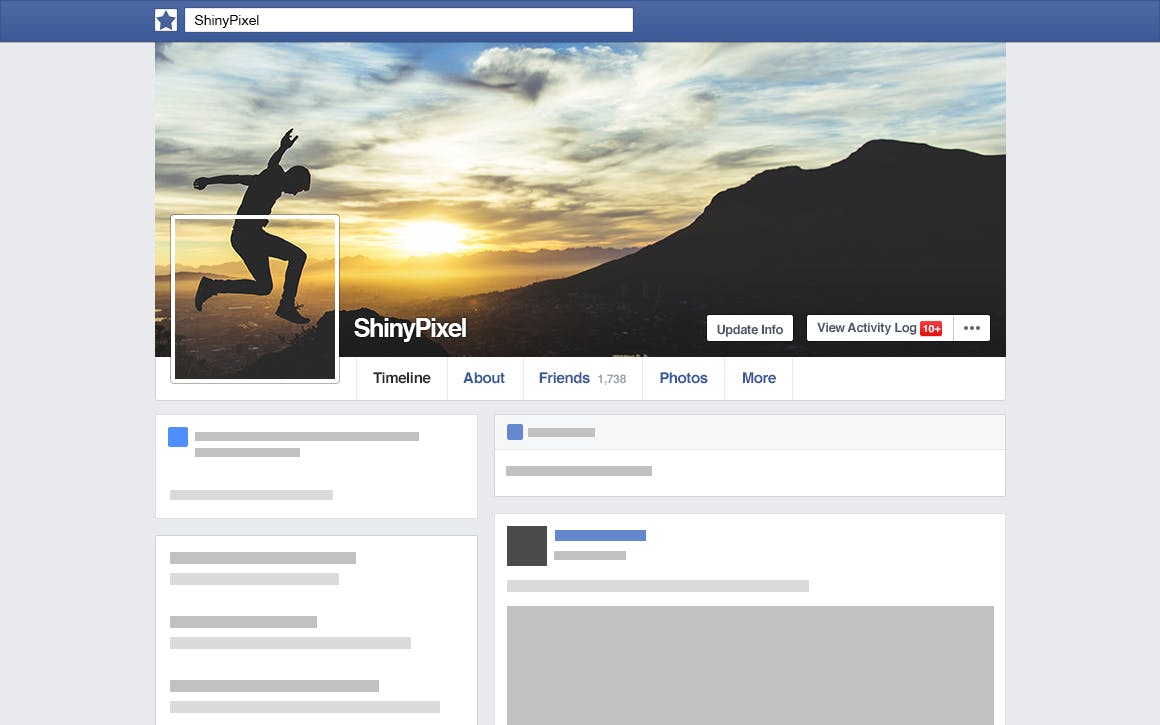The height and width of the screenshot is (725, 1160).
Task: Click the ShinyPixel search field
Action: (x=408, y=20)
